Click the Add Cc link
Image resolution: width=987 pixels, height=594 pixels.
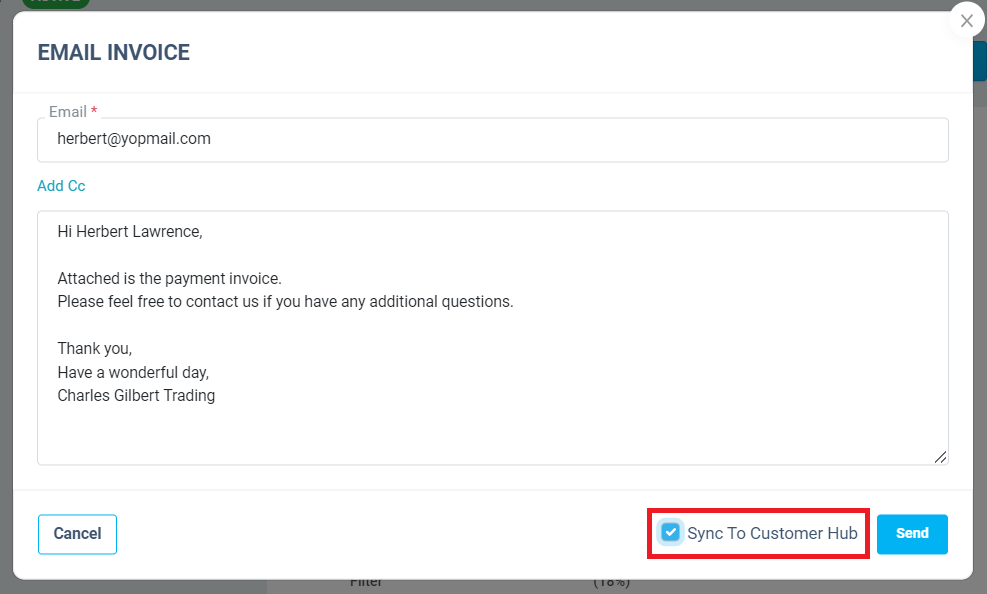[x=61, y=186]
